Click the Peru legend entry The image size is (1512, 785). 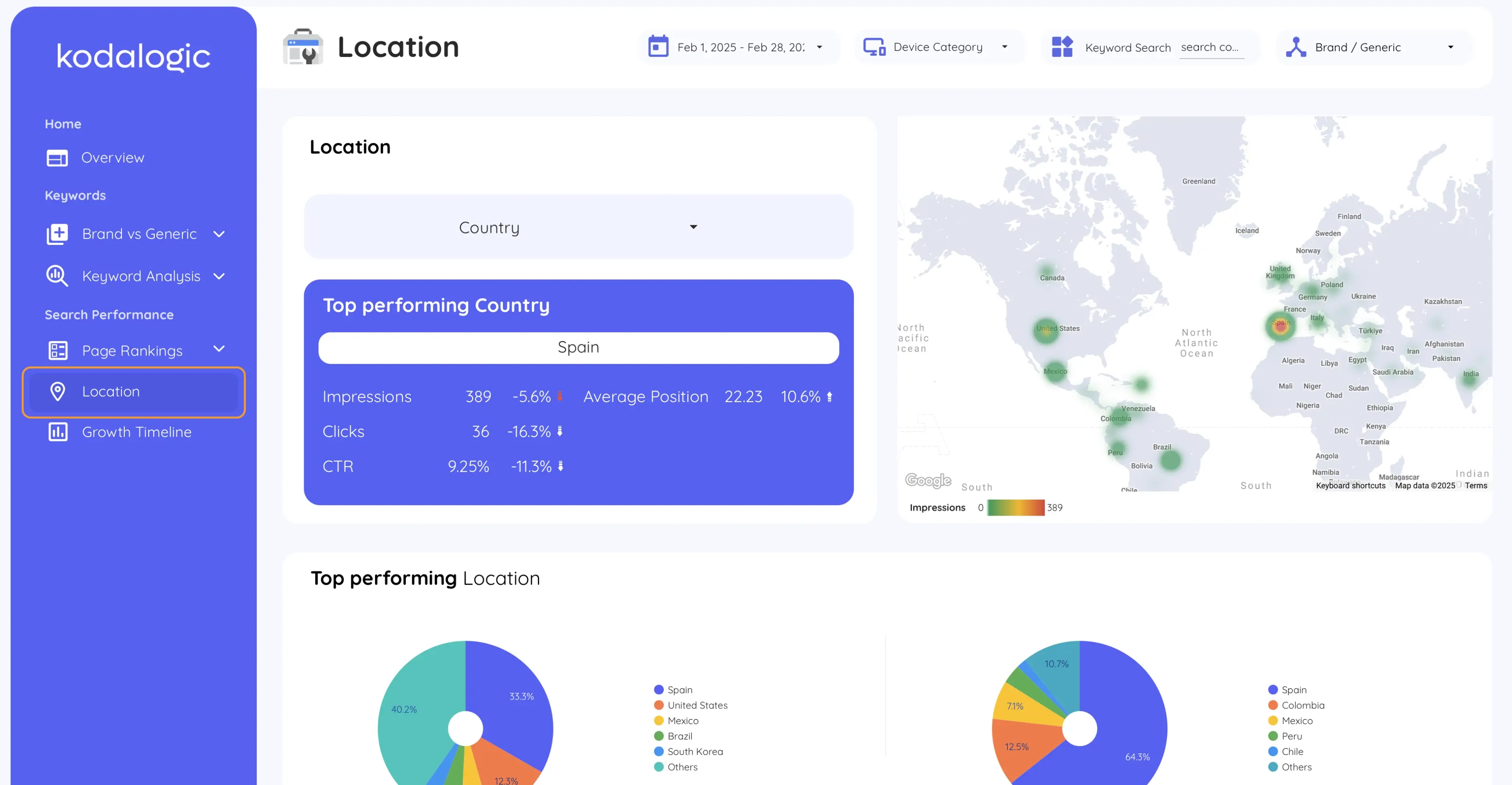pos(1285,736)
